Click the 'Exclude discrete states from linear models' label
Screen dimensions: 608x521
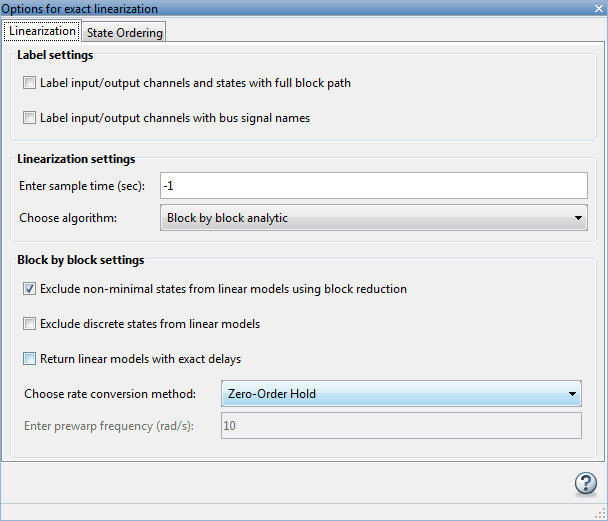click(150, 324)
